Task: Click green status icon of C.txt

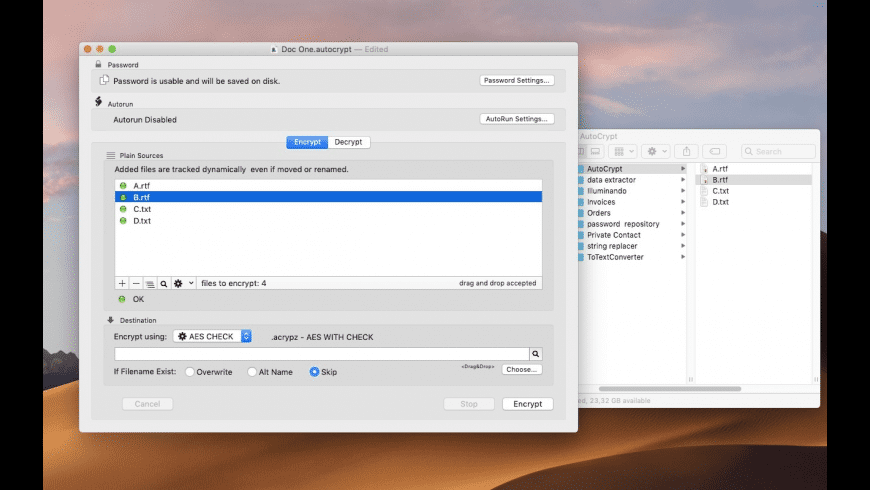Action: click(x=123, y=209)
